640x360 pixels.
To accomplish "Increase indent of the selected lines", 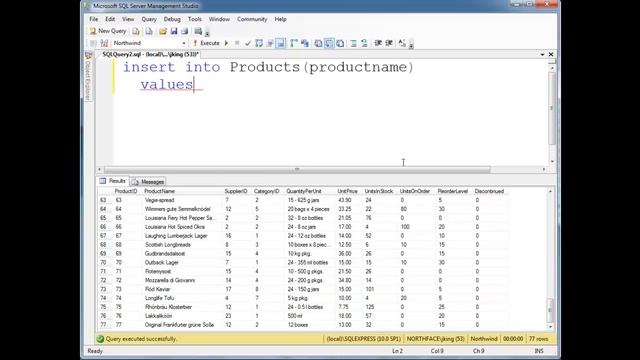I will 389,43.
